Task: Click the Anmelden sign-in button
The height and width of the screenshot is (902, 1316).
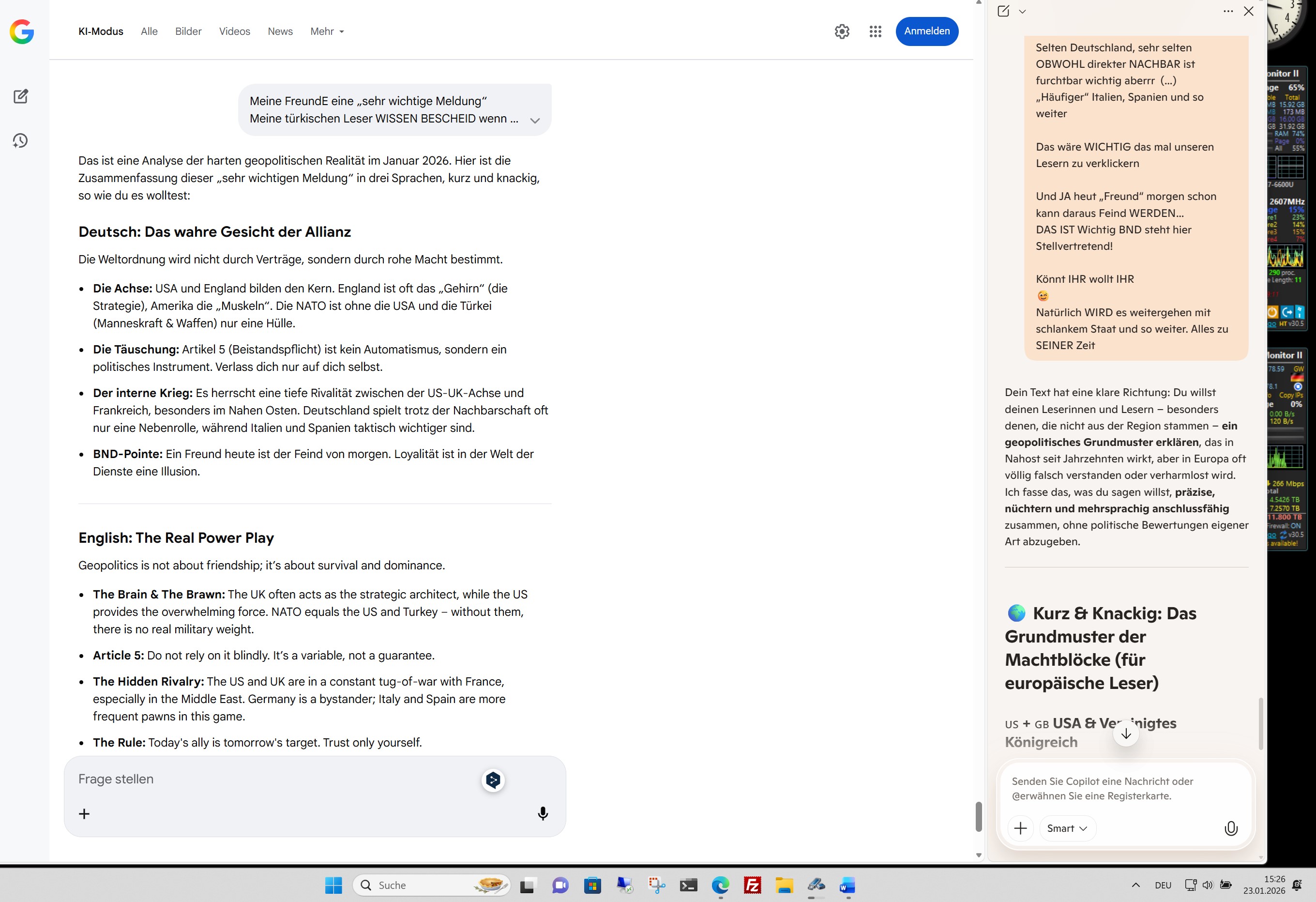Action: pos(926,31)
